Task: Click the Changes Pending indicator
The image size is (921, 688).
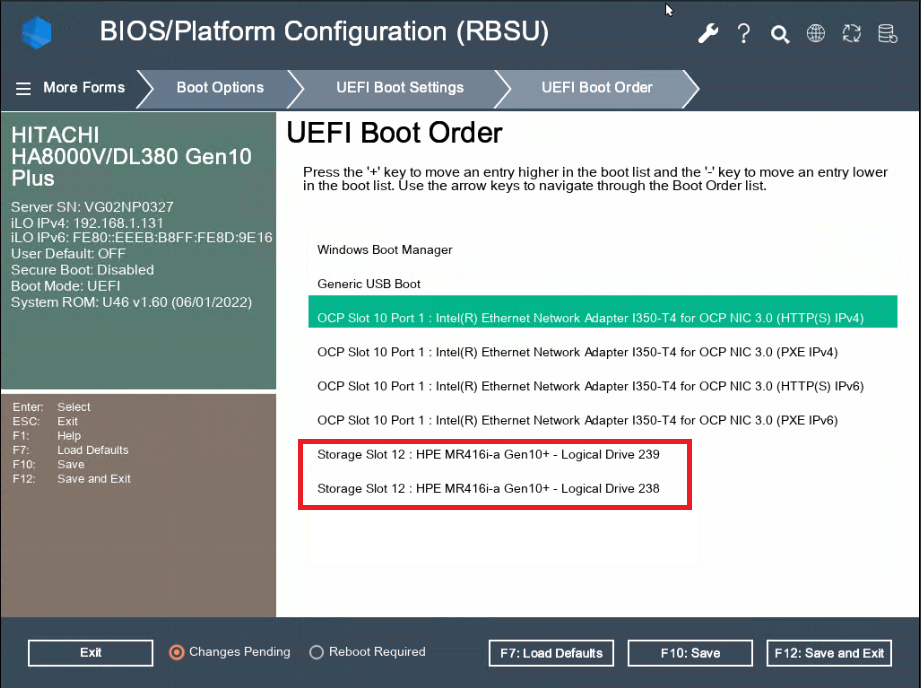Action: coord(230,652)
